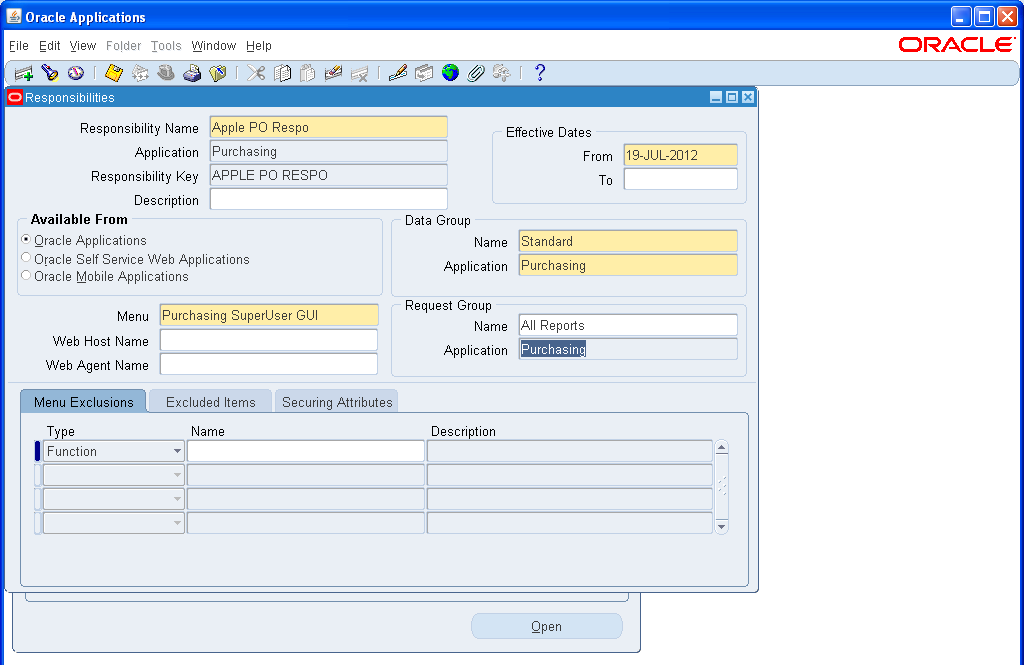Click the Request Group Name field
Screen dimensions: 1024x665
click(x=628, y=325)
